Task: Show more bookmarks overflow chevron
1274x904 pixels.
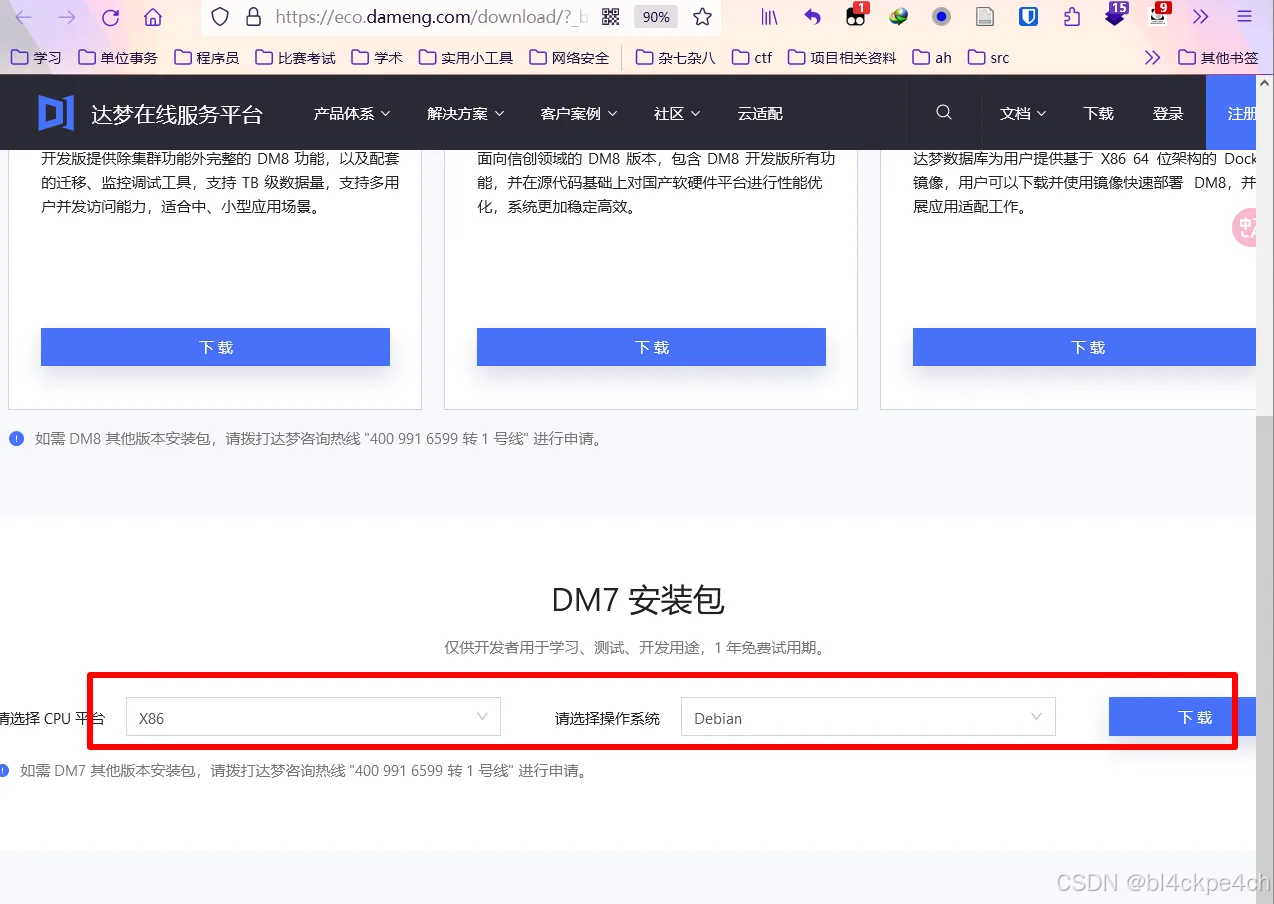Action: coord(1152,58)
